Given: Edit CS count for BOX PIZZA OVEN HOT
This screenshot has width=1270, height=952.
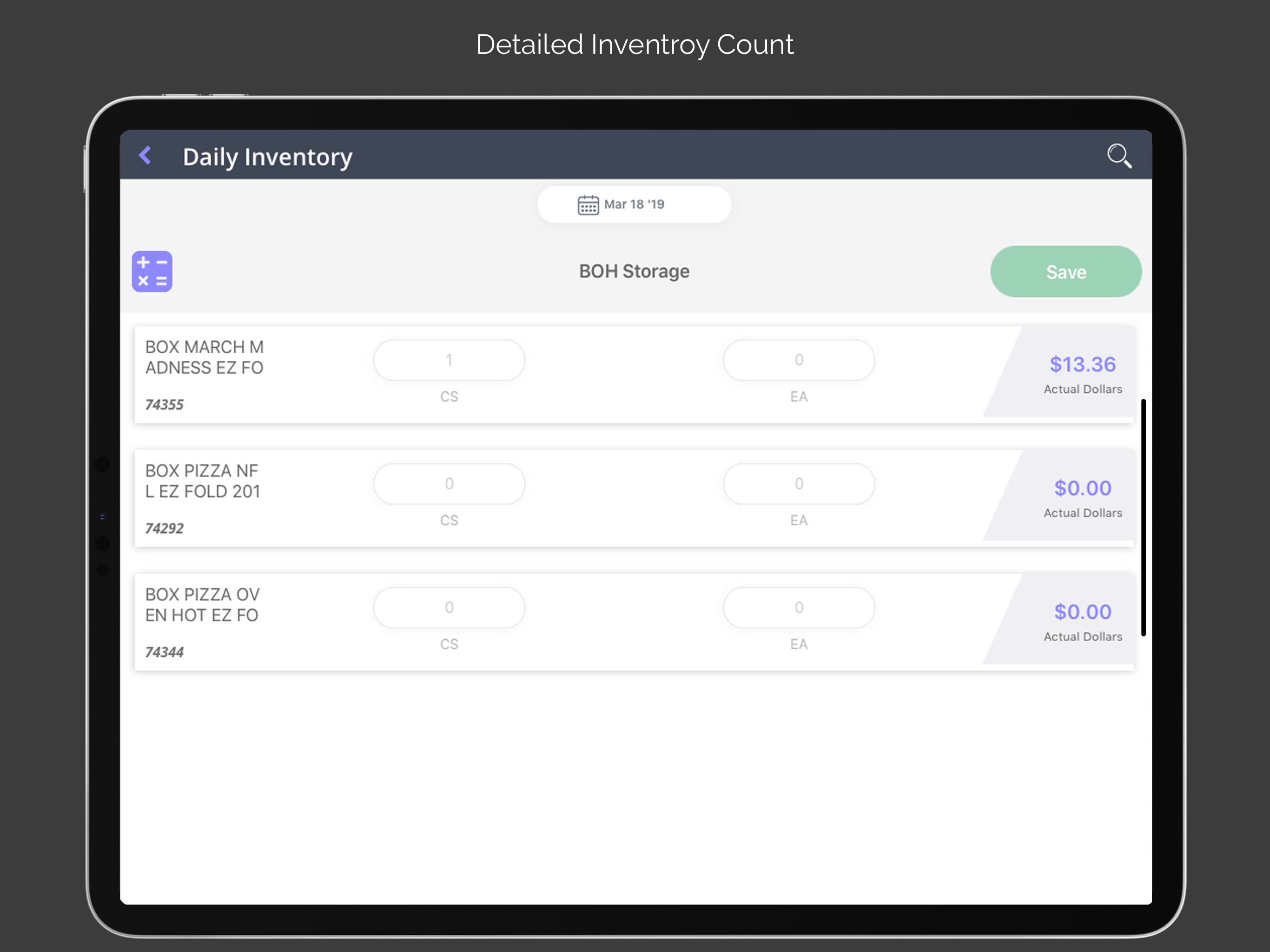Looking at the screenshot, I should point(449,608).
